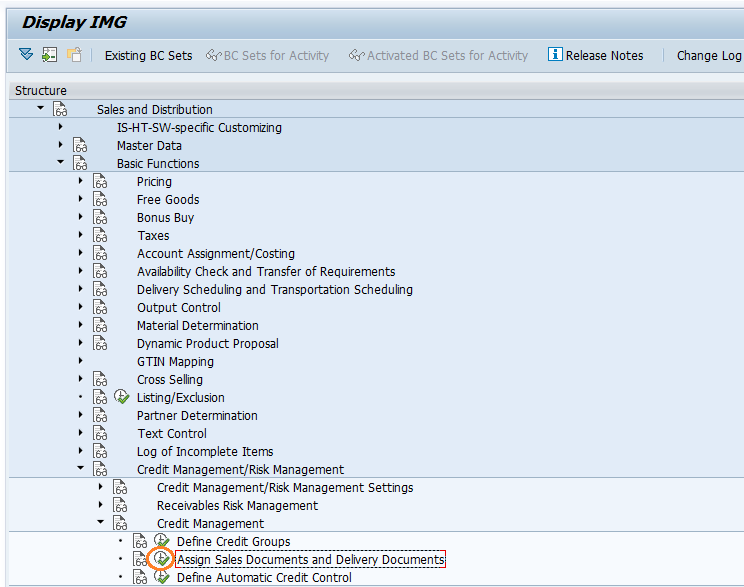Open documentation icon for Define Credit Groups

pos(140,541)
